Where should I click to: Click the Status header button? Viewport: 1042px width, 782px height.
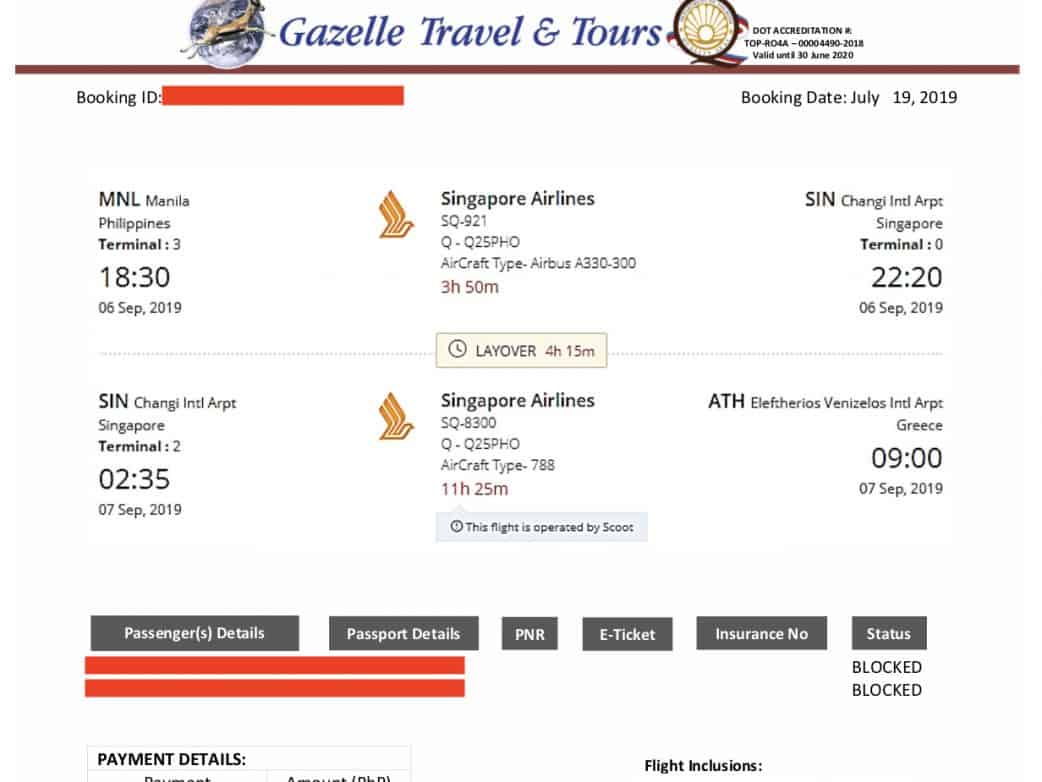click(x=888, y=634)
